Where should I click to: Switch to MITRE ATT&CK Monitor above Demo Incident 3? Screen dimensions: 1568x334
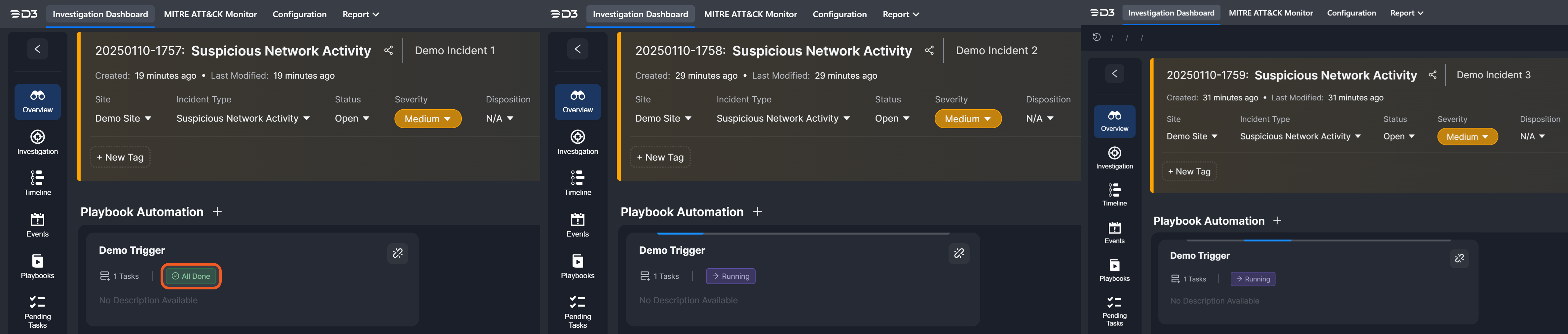click(x=1270, y=13)
